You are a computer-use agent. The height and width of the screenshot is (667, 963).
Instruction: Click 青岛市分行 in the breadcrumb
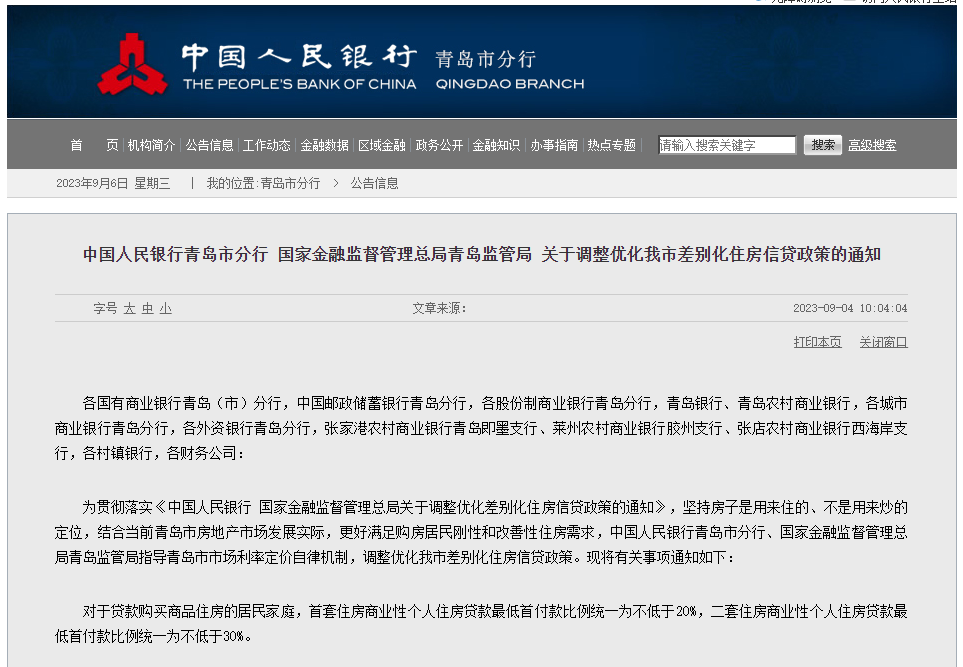[x=290, y=183]
